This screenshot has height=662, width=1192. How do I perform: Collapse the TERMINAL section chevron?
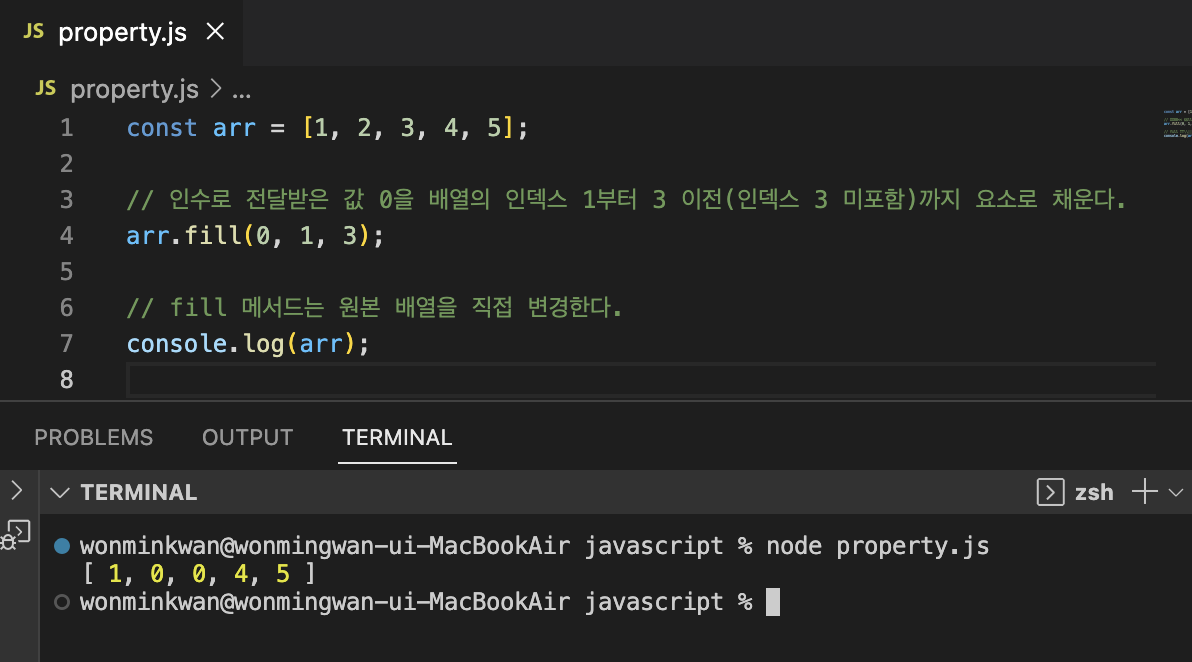(60, 493)
